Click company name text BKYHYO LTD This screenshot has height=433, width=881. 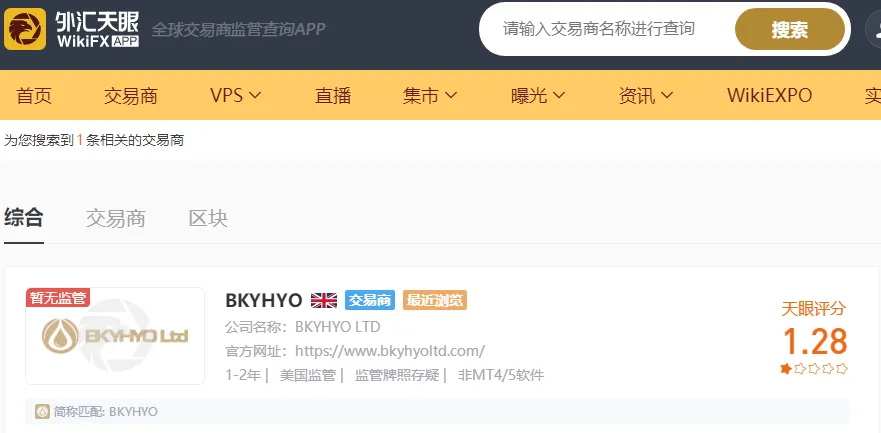338,326
